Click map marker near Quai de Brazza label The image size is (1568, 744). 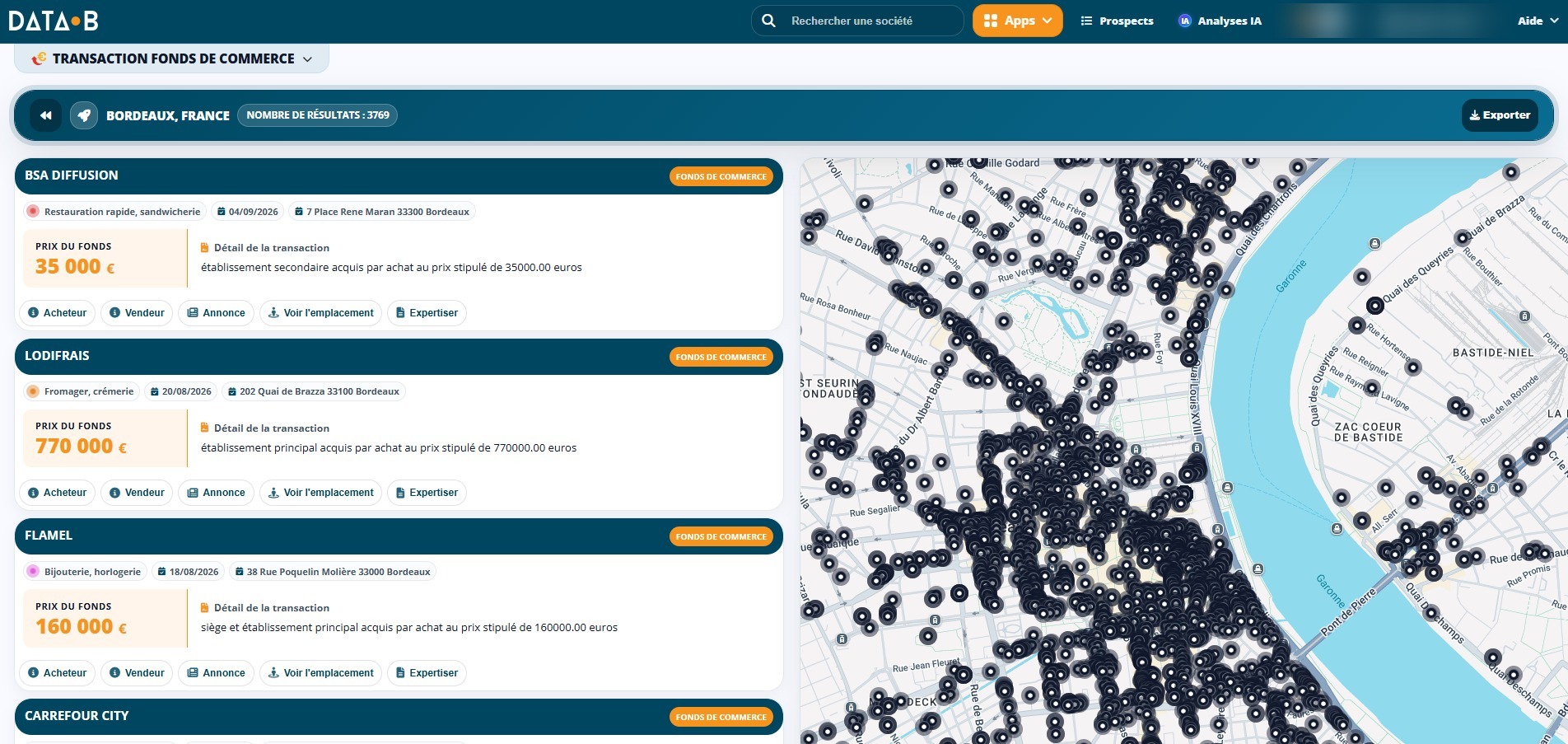(x=1463, y=238)
